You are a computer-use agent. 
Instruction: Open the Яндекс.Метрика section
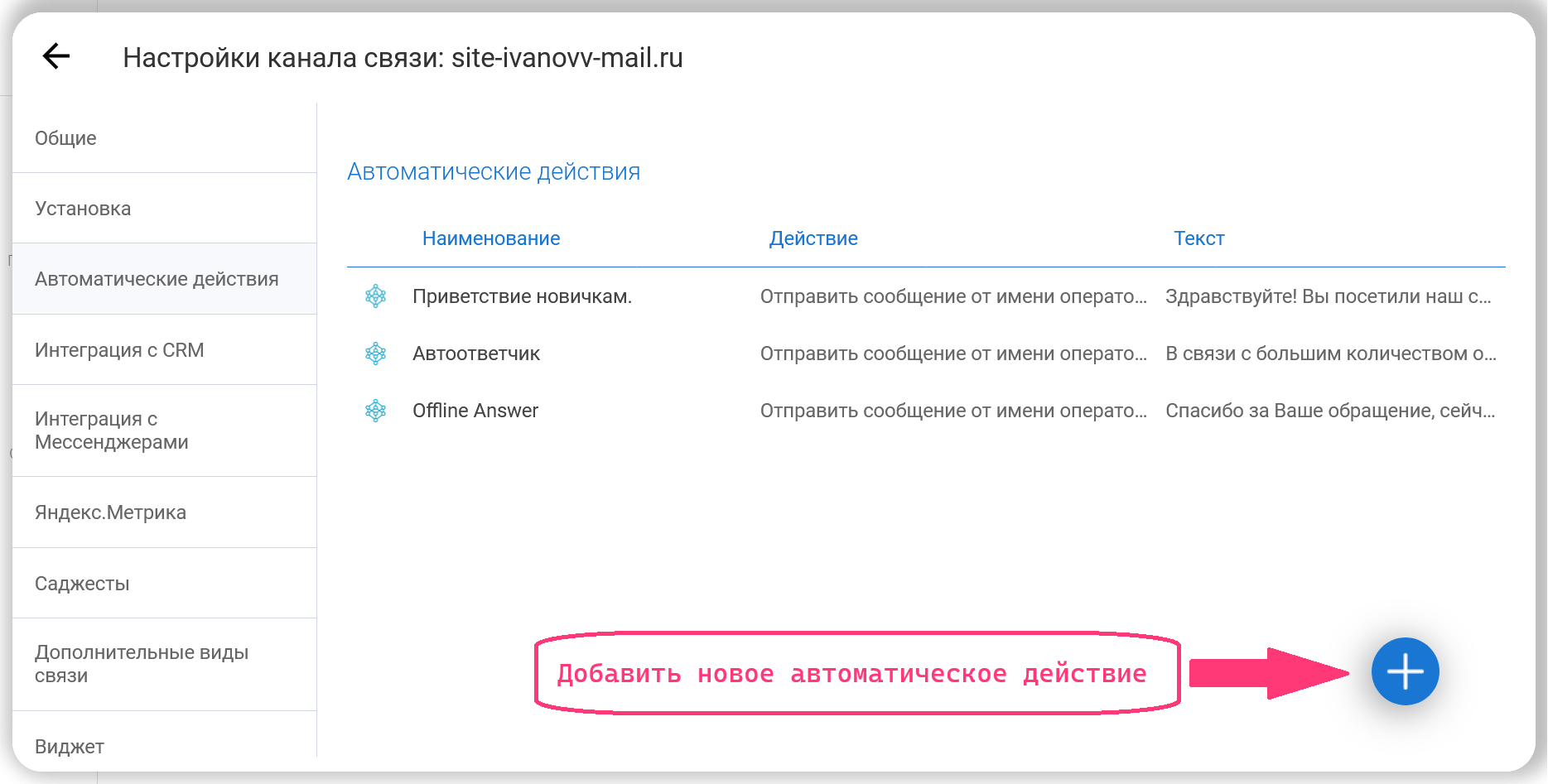click(x=110, y=512)
